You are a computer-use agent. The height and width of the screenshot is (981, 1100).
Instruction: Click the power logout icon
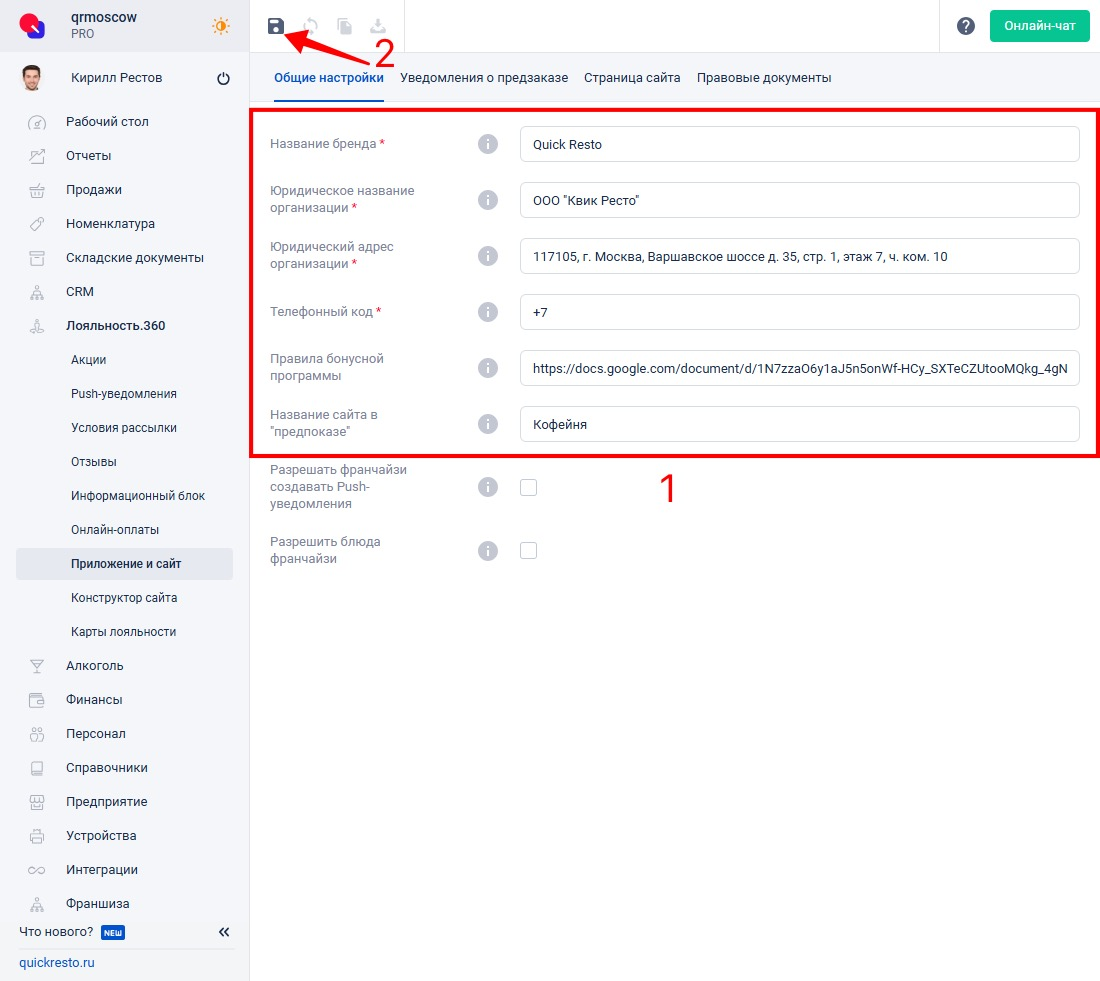(x=223, y=79)
